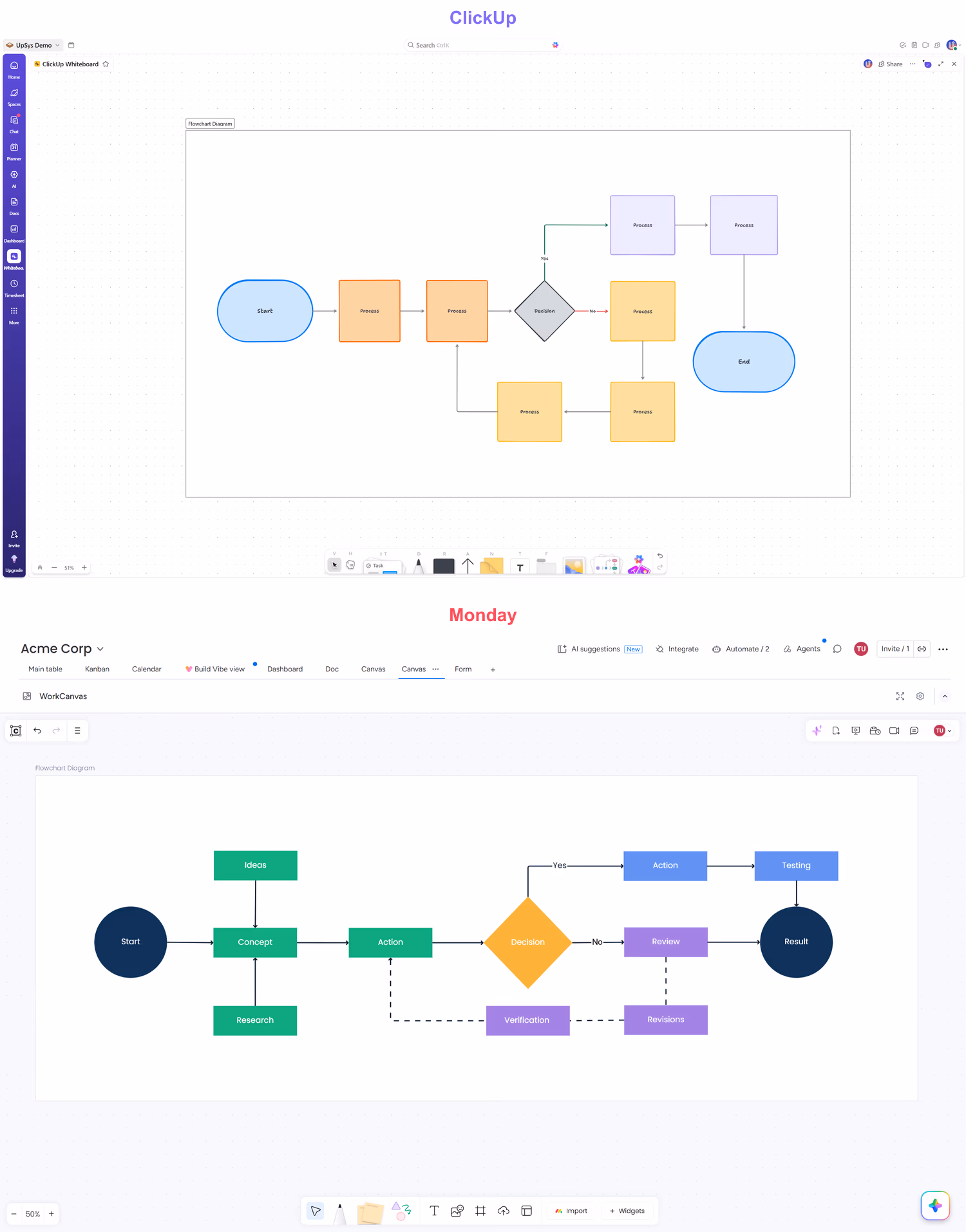Favorite the ClickUp Whiteboard with the star
Screen dimensions: 966x1232
[x=106, y=64]
